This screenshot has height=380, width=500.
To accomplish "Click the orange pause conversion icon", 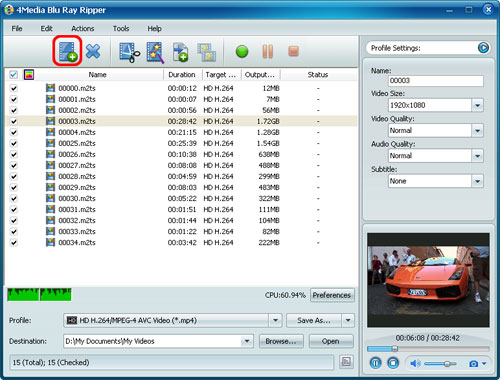I will 268,52.
